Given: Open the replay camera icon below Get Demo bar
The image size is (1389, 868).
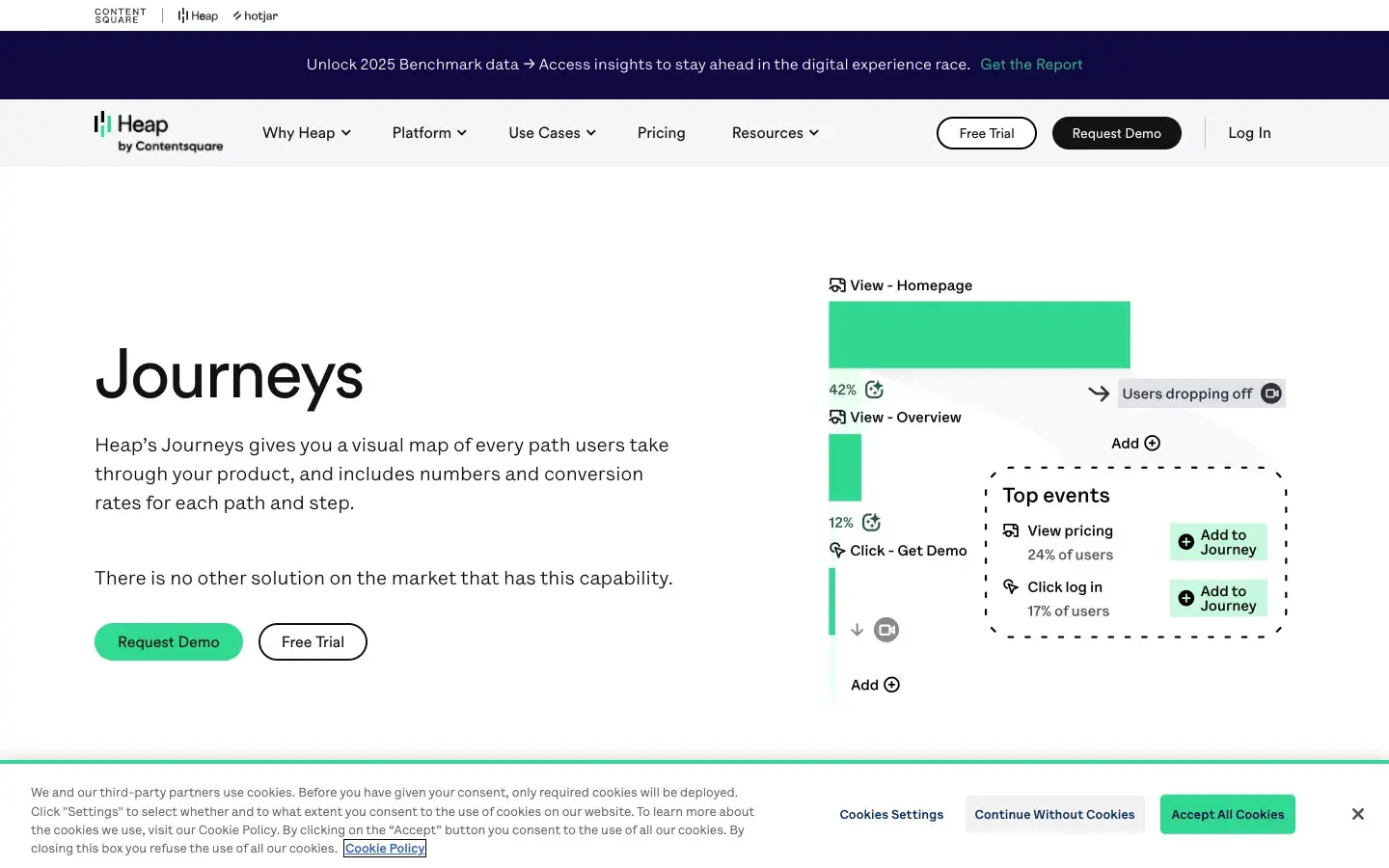Looking at the screenshot, I should coord(886,629).
